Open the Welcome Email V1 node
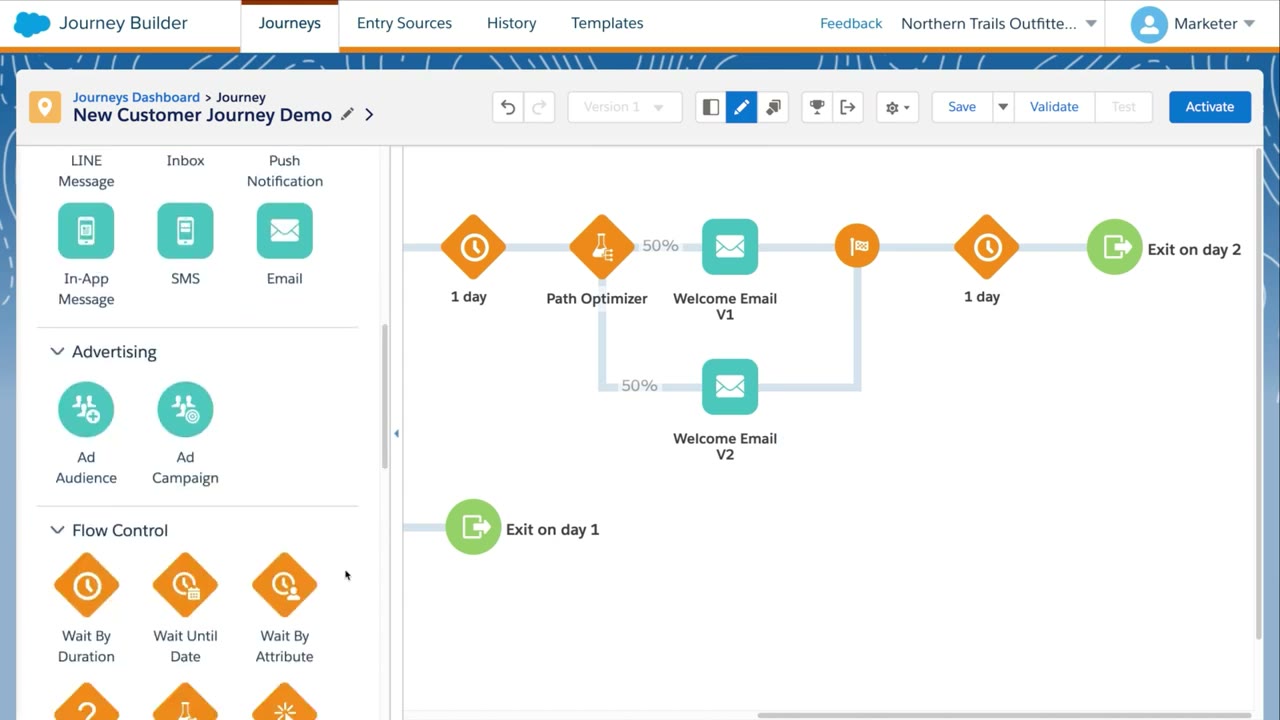Image resolution: width=1280 pixels, height=720 pixels. click(730, 247)
